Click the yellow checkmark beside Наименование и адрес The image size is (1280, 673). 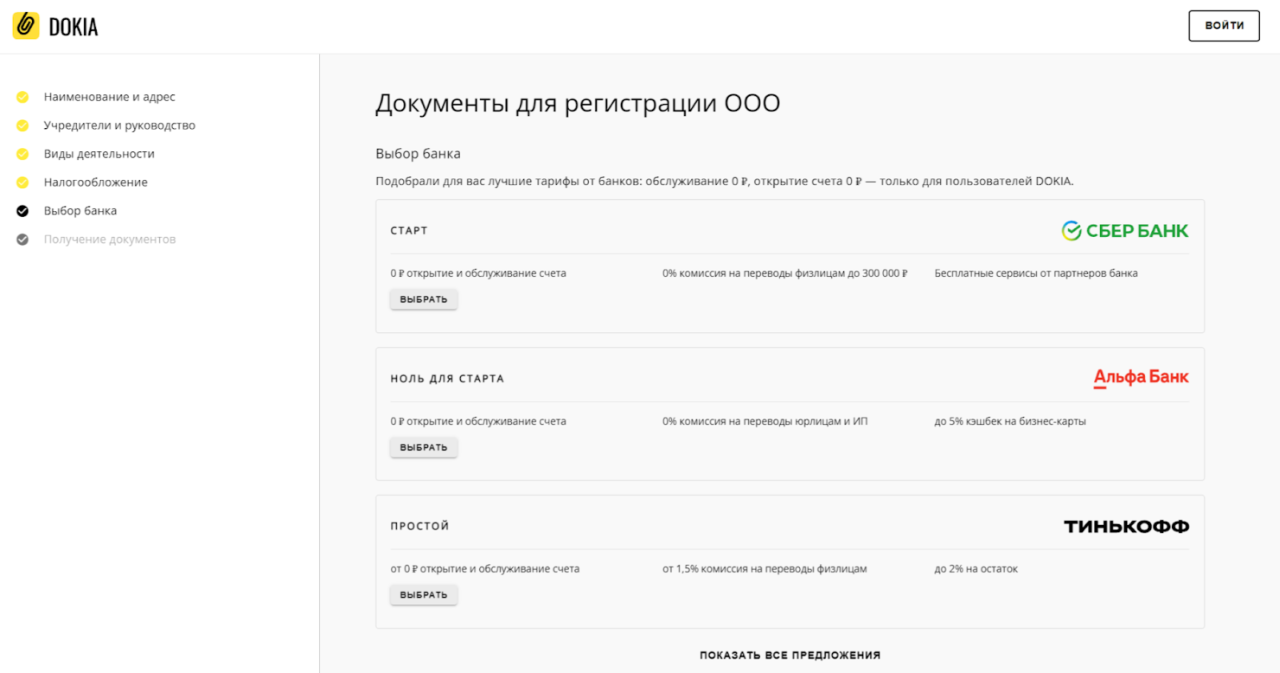[x=22, y=97]
